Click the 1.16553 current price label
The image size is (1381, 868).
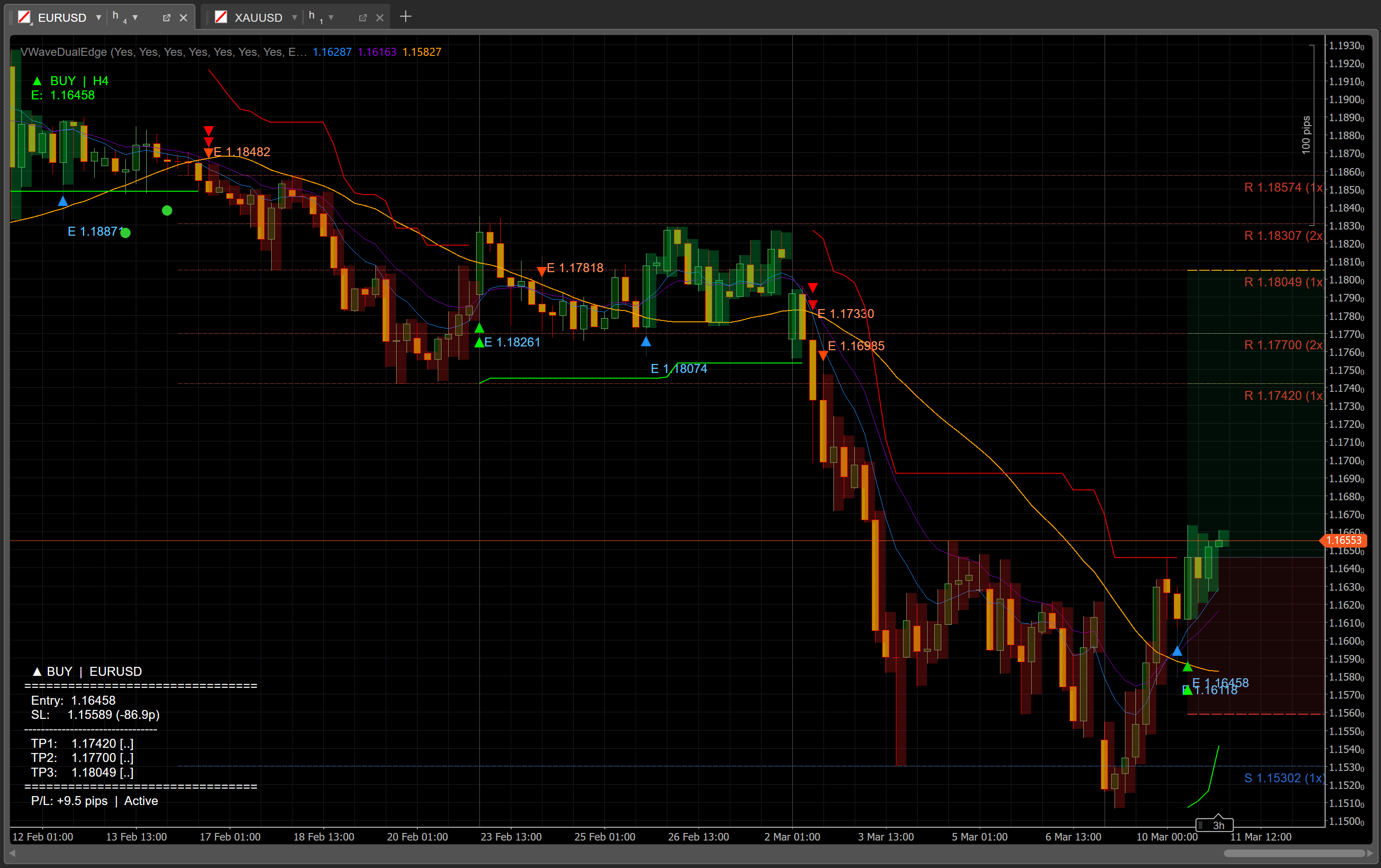click(x=1343, y=540)
